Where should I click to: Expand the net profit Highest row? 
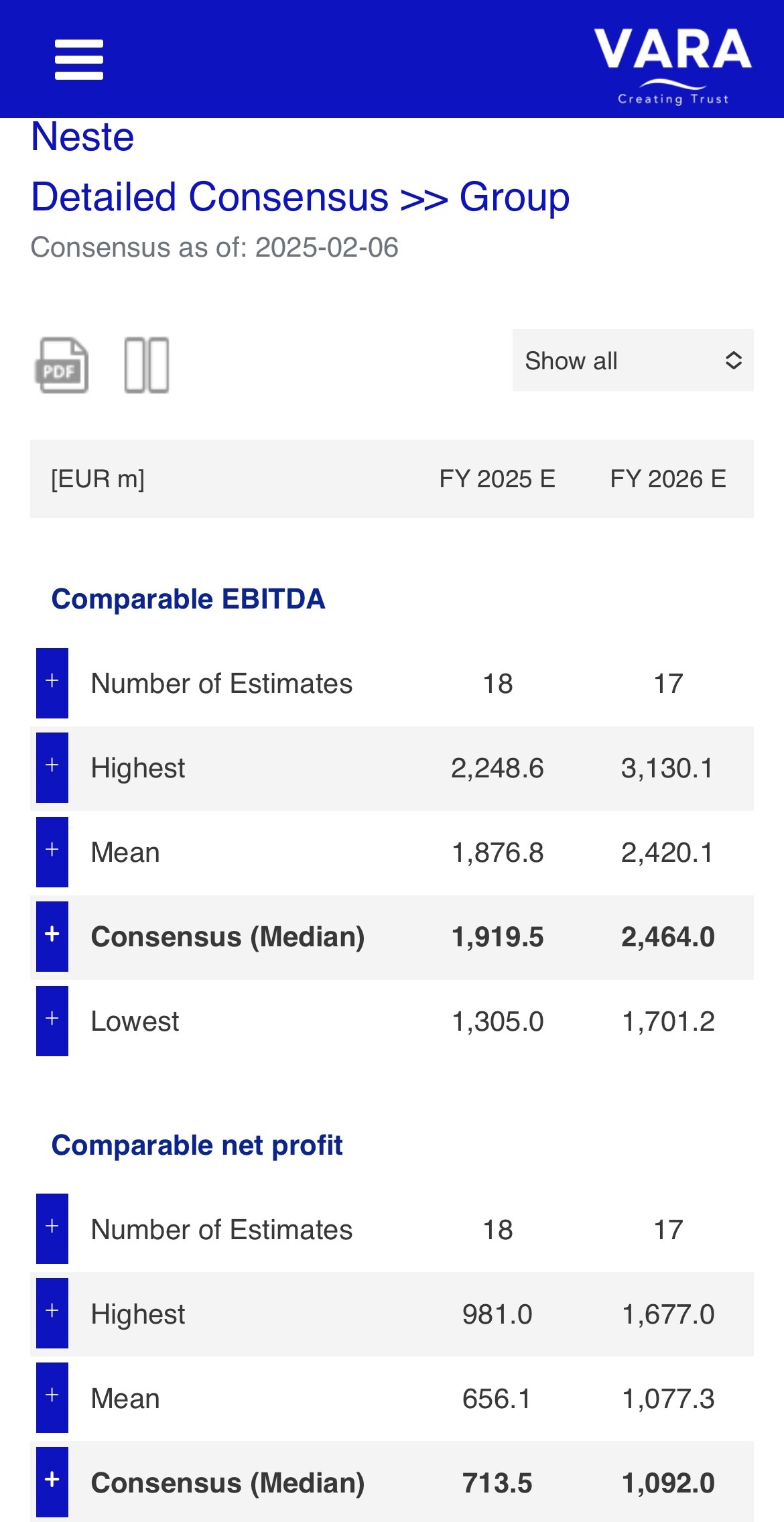point(52,1313)
